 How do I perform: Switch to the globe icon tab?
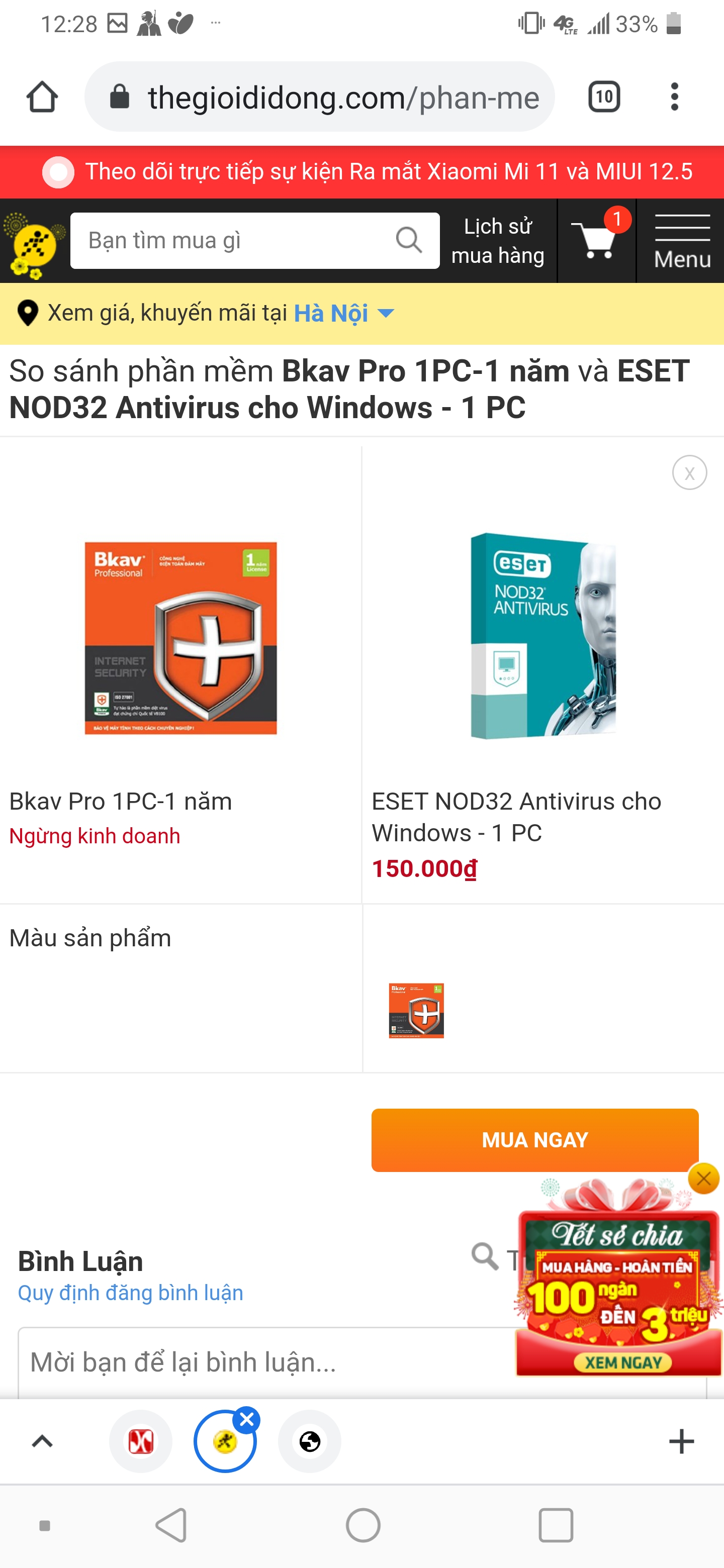tap(309, 1441)
